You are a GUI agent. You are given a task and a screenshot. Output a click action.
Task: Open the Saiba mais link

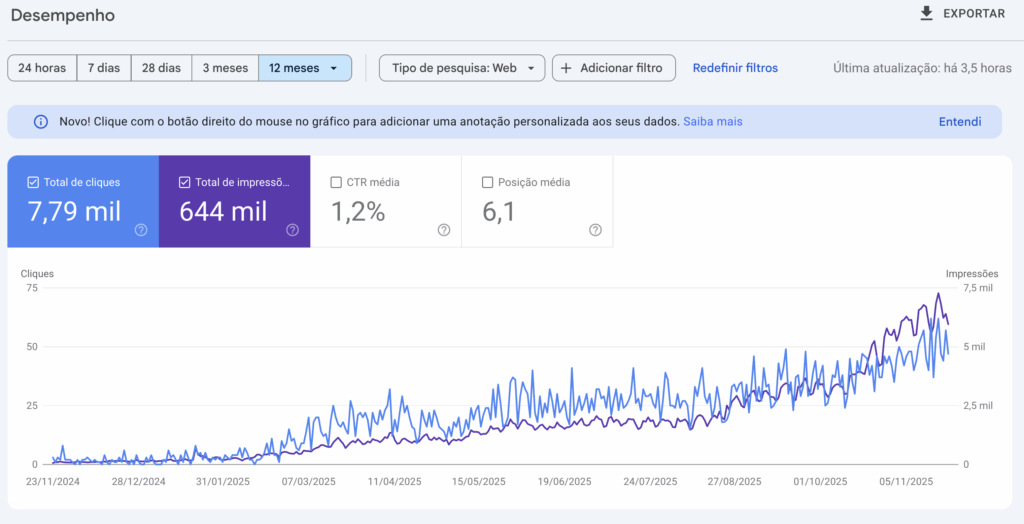point(712,122)
